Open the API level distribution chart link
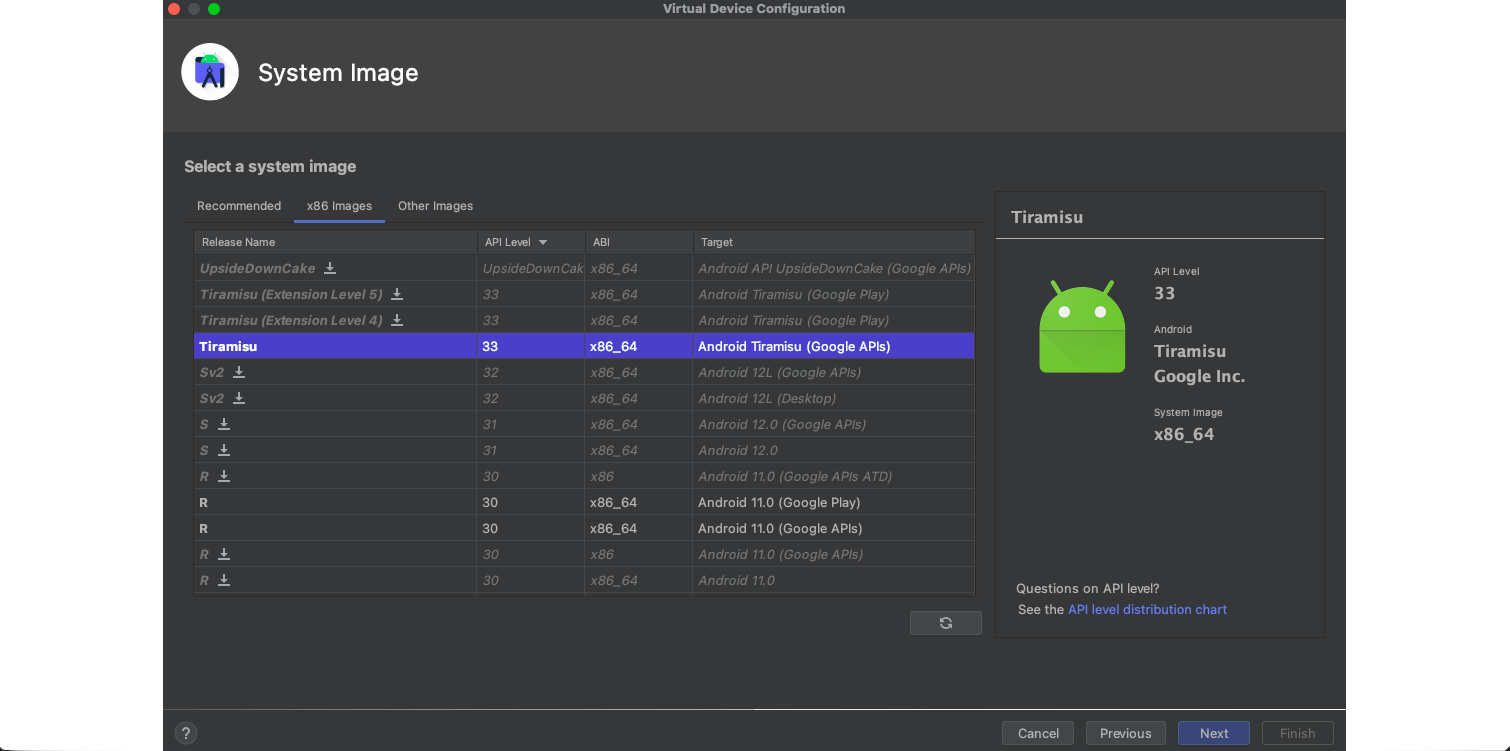This screenshot has width=1510, height=751. (1147, 609)
